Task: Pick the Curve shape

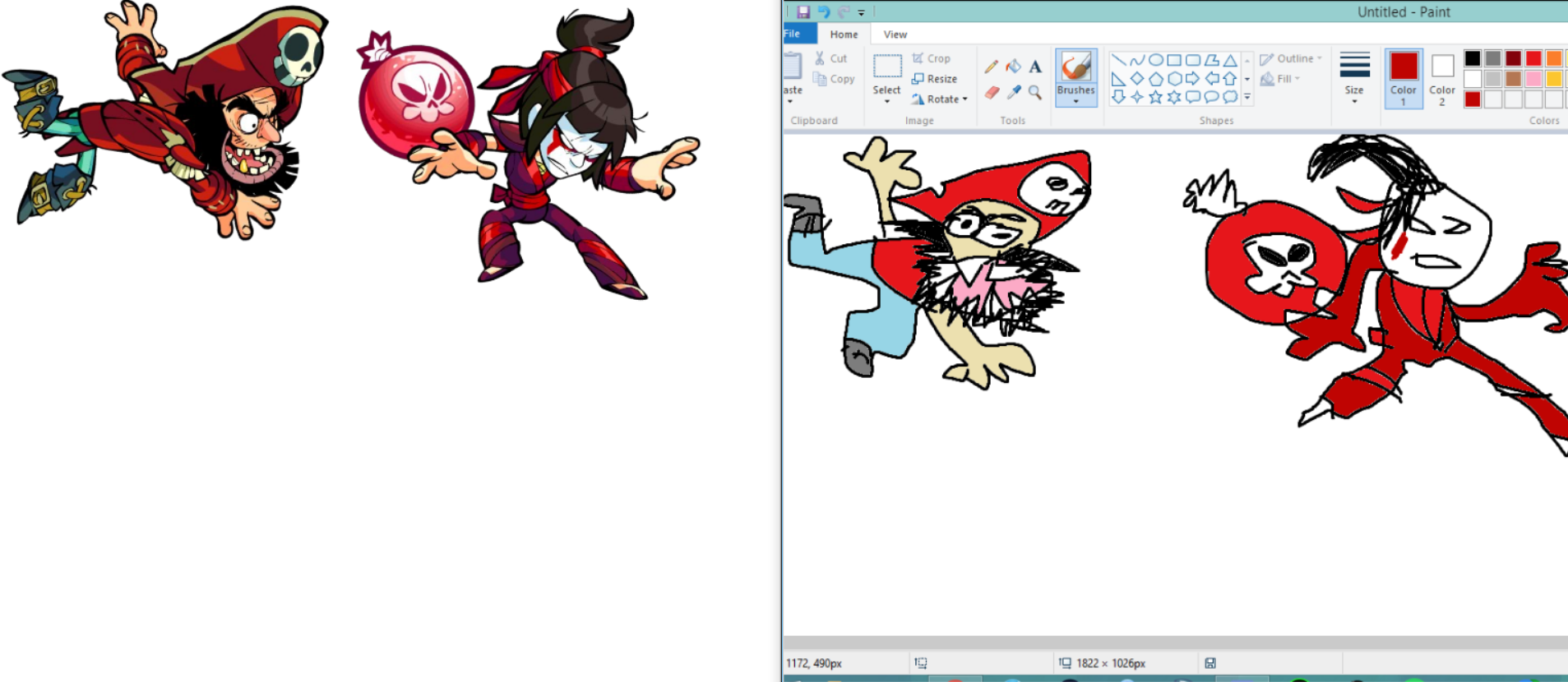Action: point(1137,60)
